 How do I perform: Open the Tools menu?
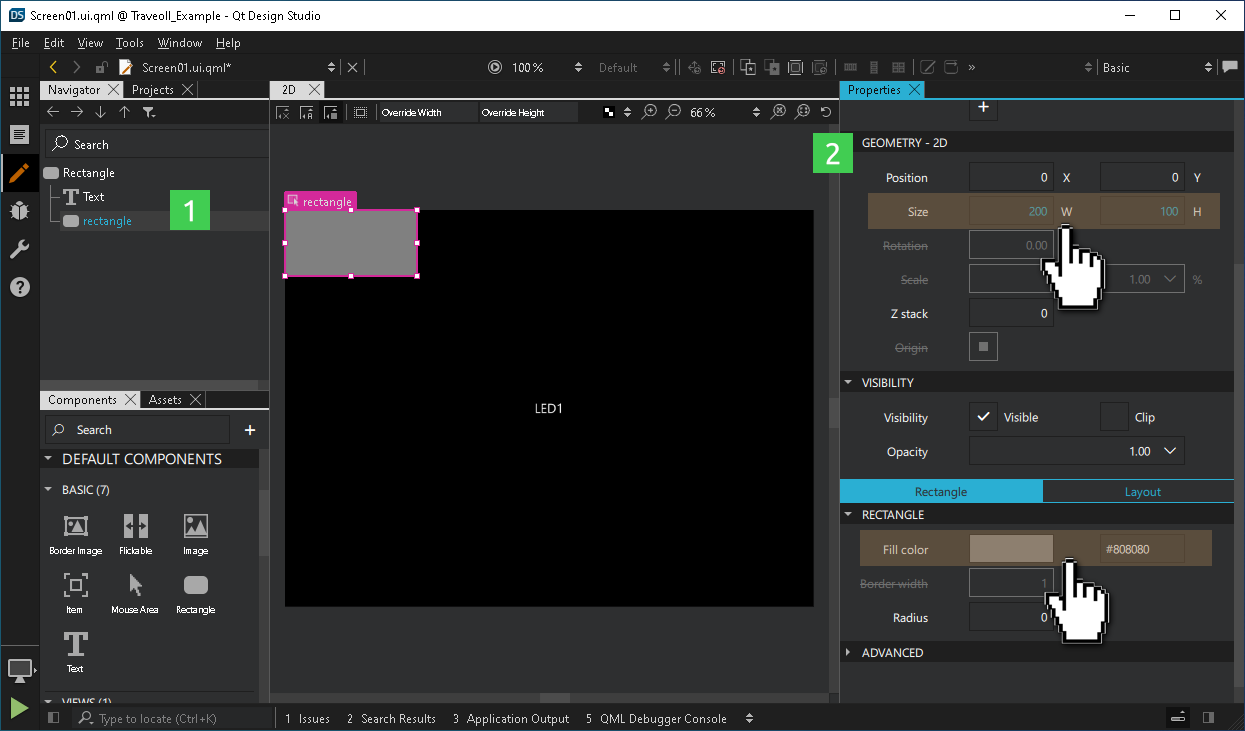pyautogui.click(x=128, y=43)
